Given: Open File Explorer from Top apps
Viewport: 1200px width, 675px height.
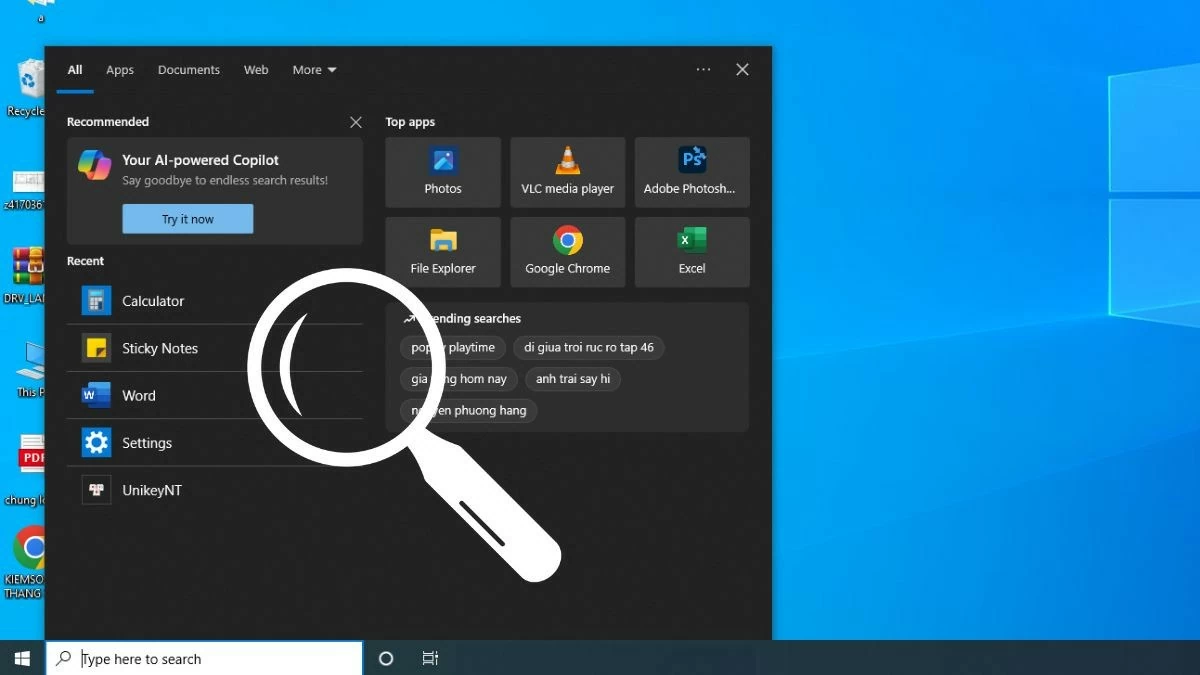Looking at the screenshot, I should [x=442, y=251].
